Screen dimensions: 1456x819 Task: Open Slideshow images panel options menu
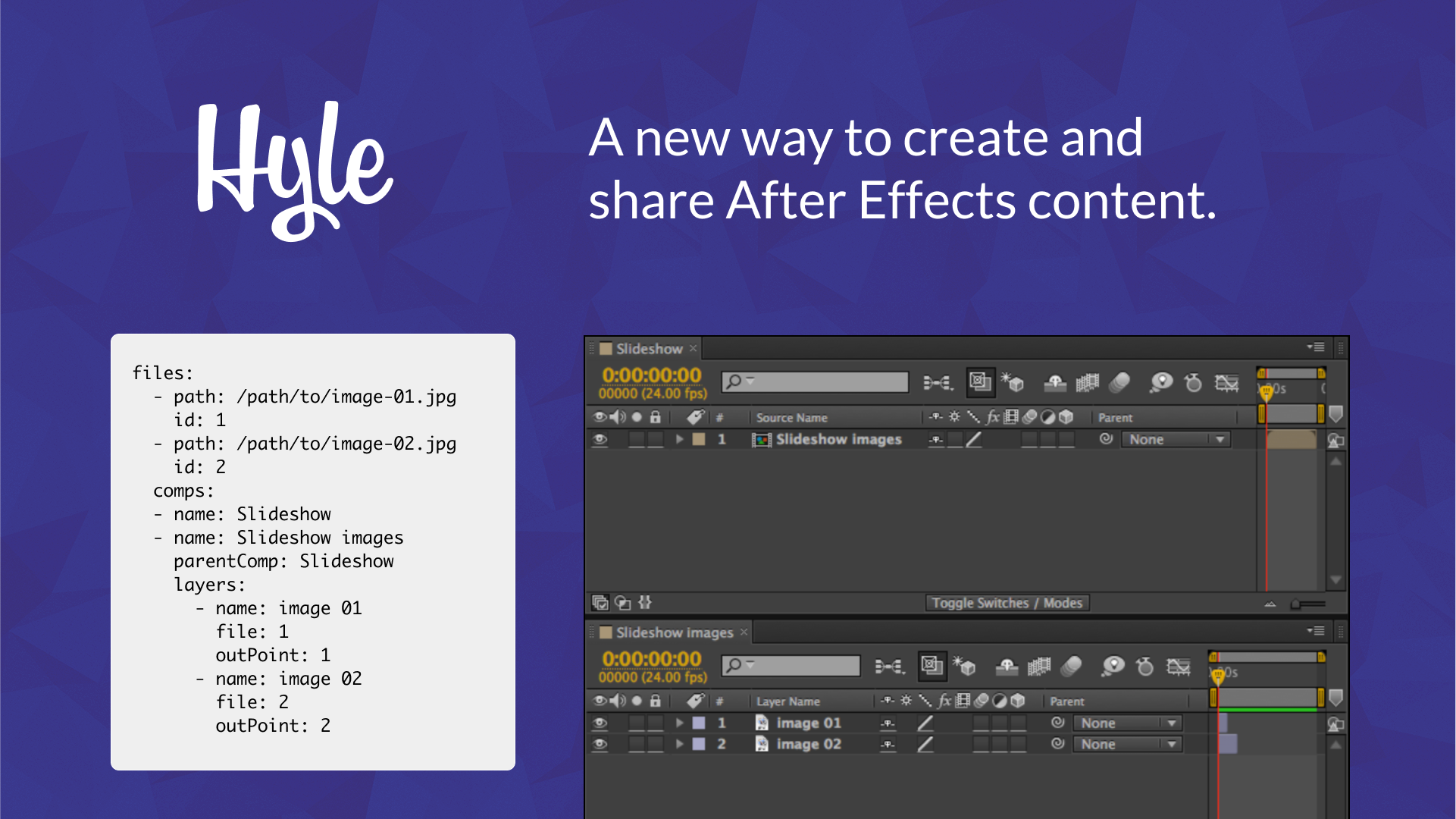coord(1316,631)
